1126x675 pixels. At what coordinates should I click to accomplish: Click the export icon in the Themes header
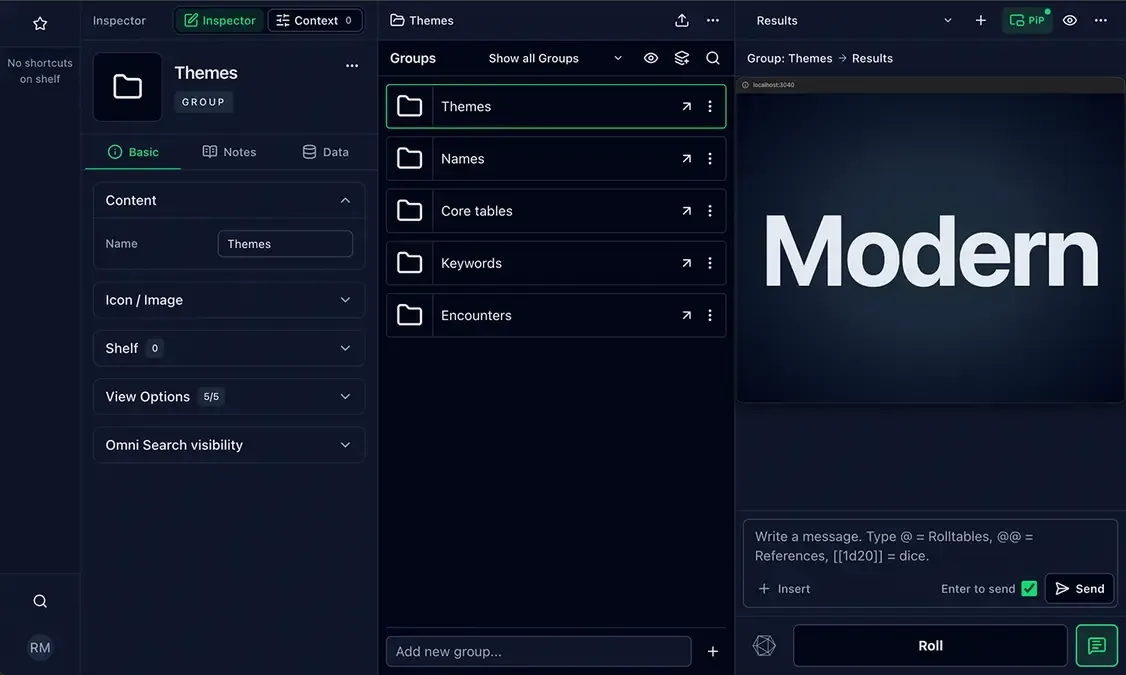click(681, 21)
